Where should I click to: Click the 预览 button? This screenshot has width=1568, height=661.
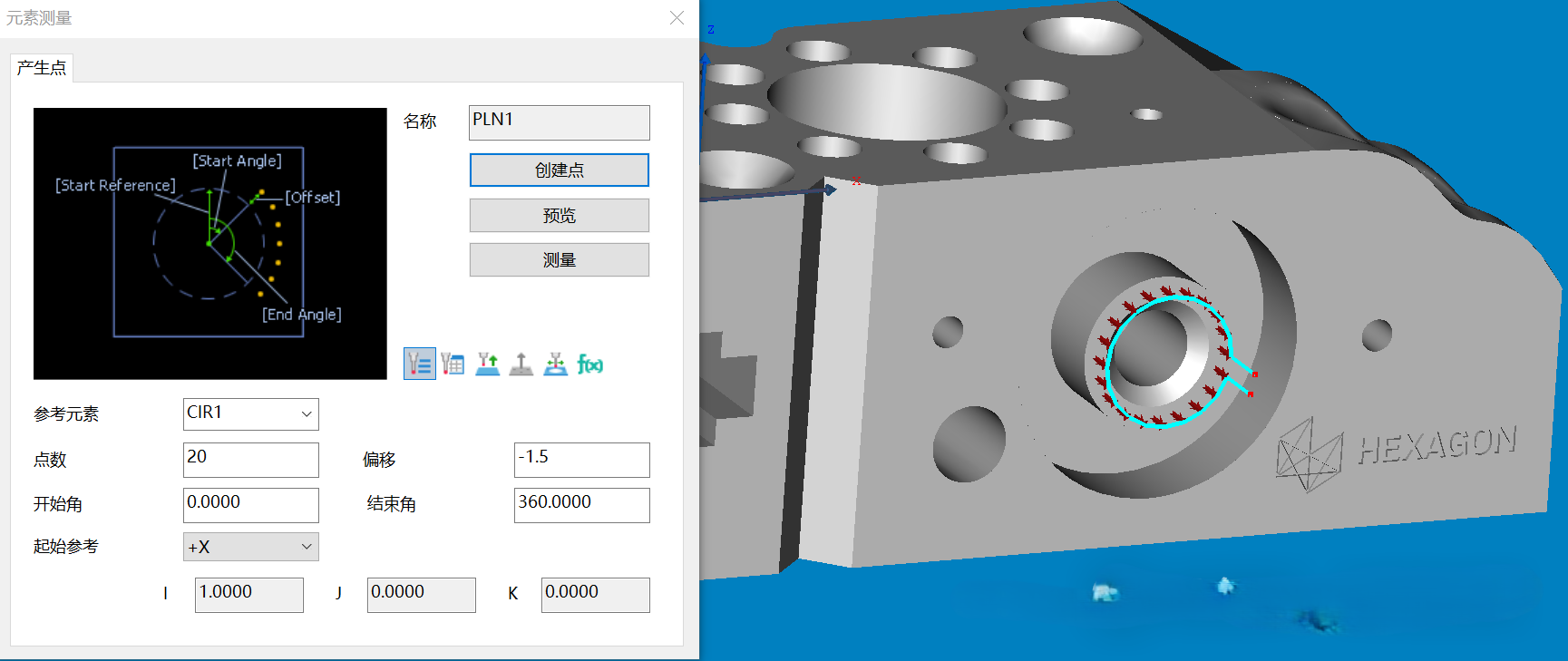tap(559, 216)
